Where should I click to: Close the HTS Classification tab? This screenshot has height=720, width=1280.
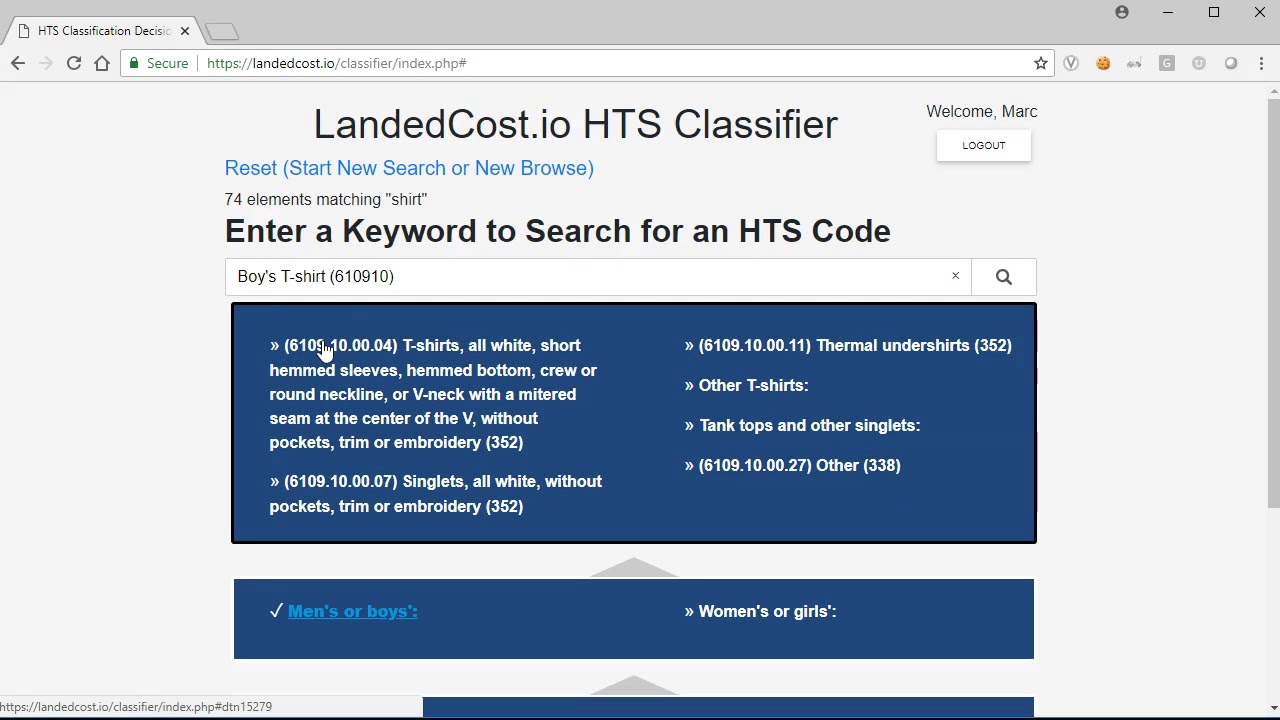point(185,31)
